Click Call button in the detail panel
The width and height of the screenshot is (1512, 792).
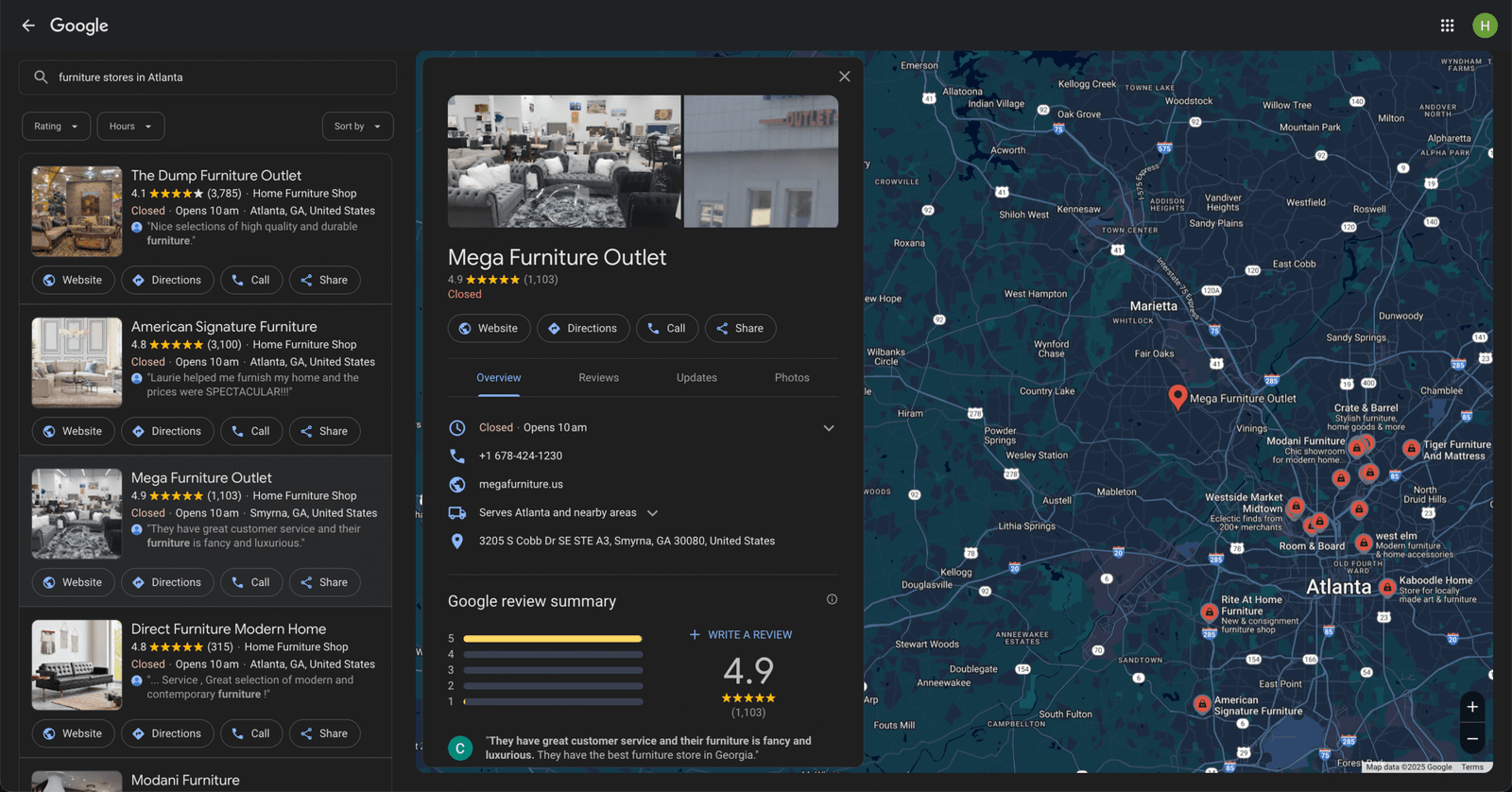(x=667, y=328)
